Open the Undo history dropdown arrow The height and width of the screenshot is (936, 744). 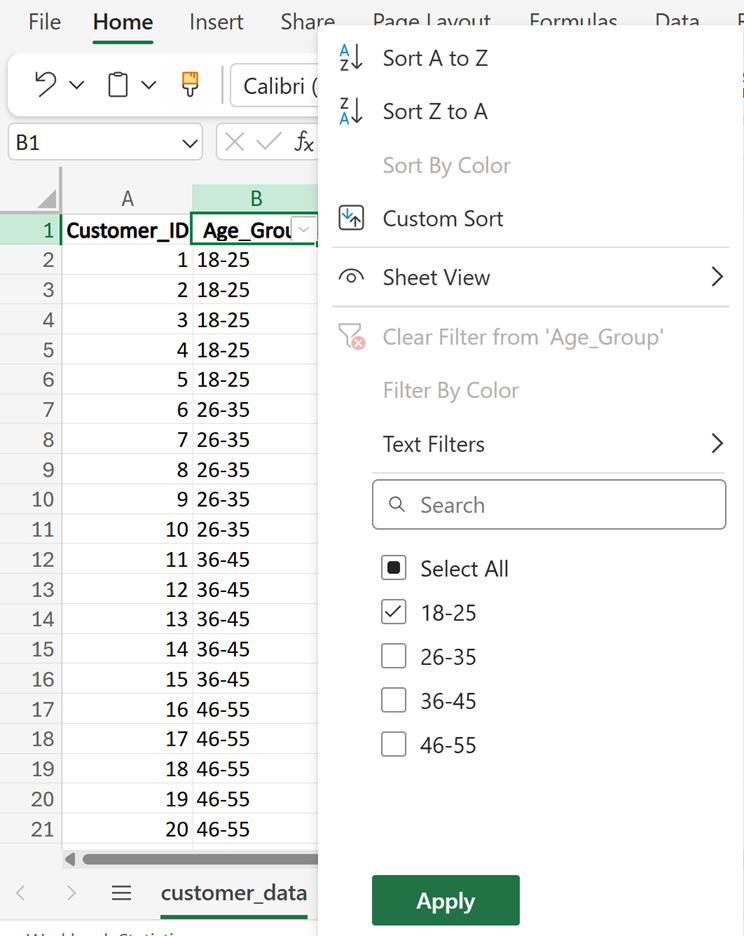tap(77, 86)
